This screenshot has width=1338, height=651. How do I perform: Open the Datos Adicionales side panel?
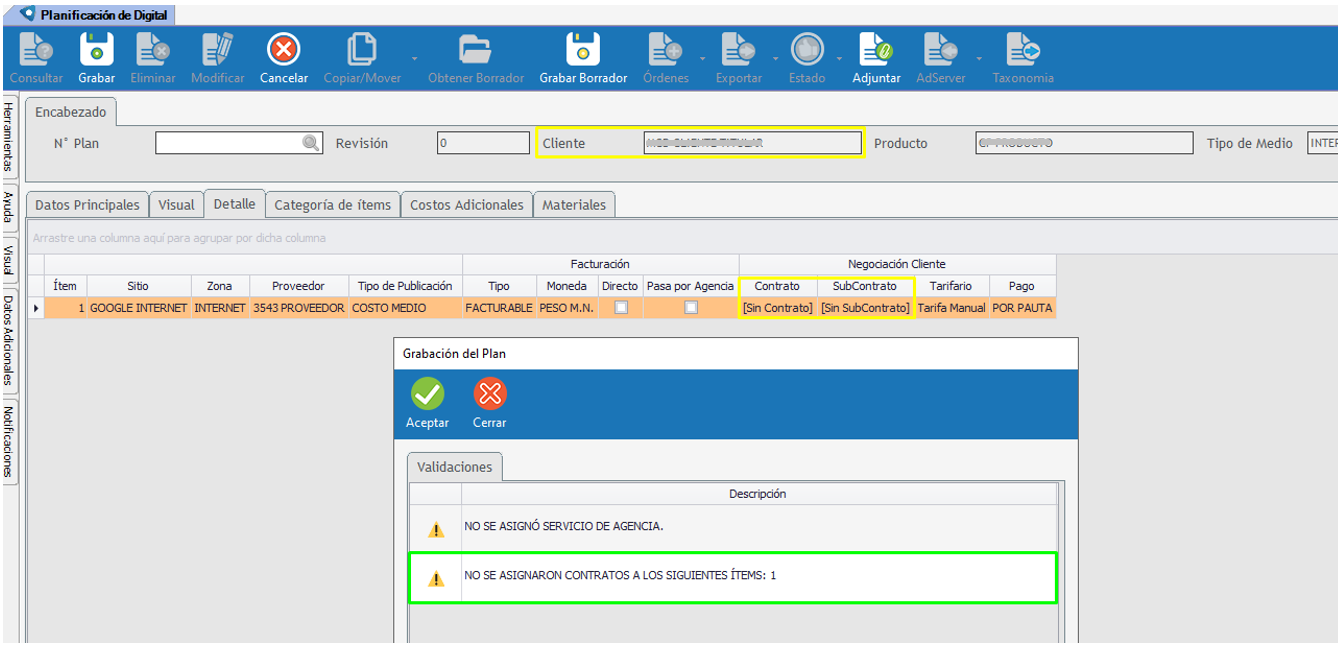point(9,340)
